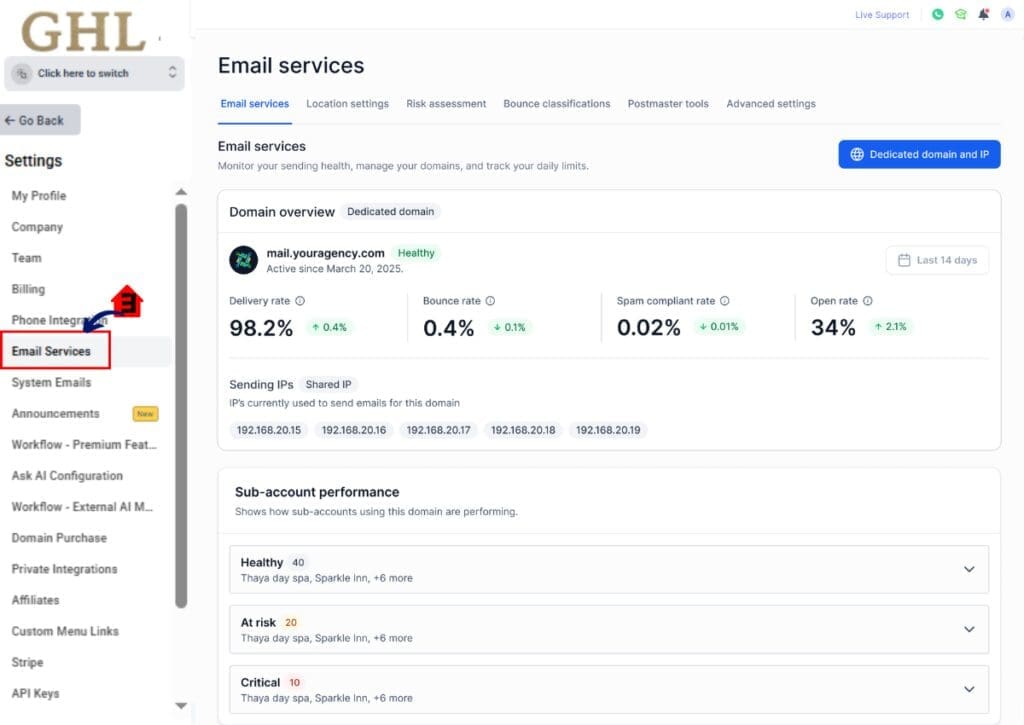Image resolution: width=1024 pixels, height=725 pixels.
Task: Click the mail.youragency.com domain logo
Action: (x=244, y=260)
